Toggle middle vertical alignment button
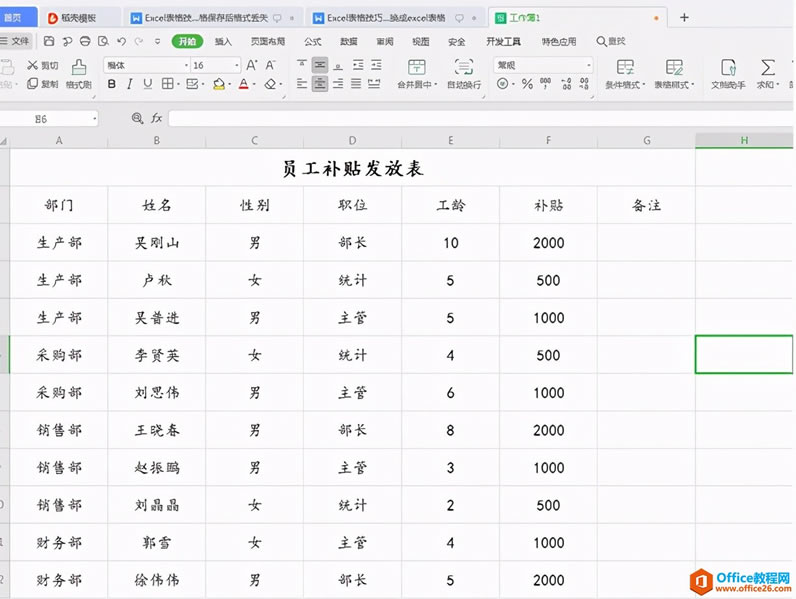Image resolution: width=796 pixels, height=599 pixels. tap(320, 64)
